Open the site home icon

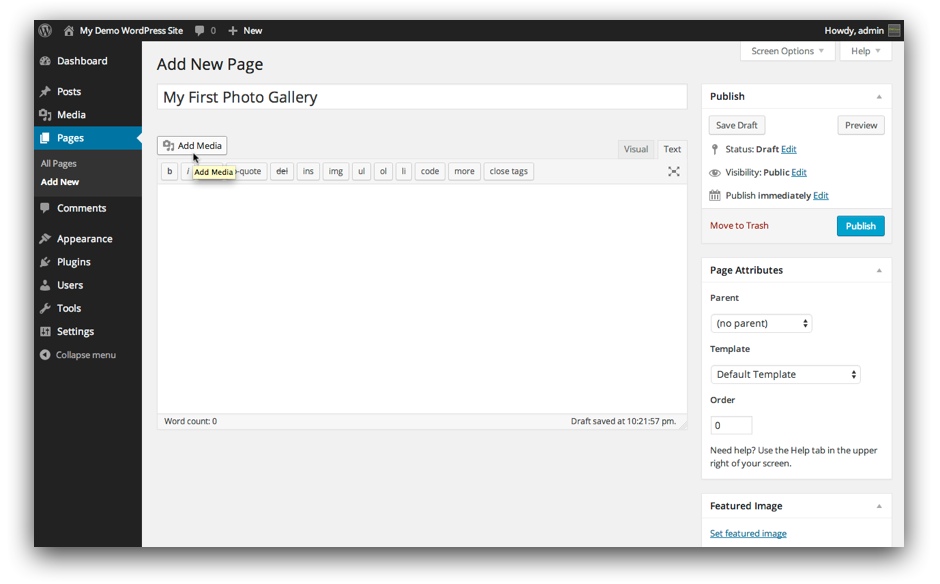click(x=69, y=31)
